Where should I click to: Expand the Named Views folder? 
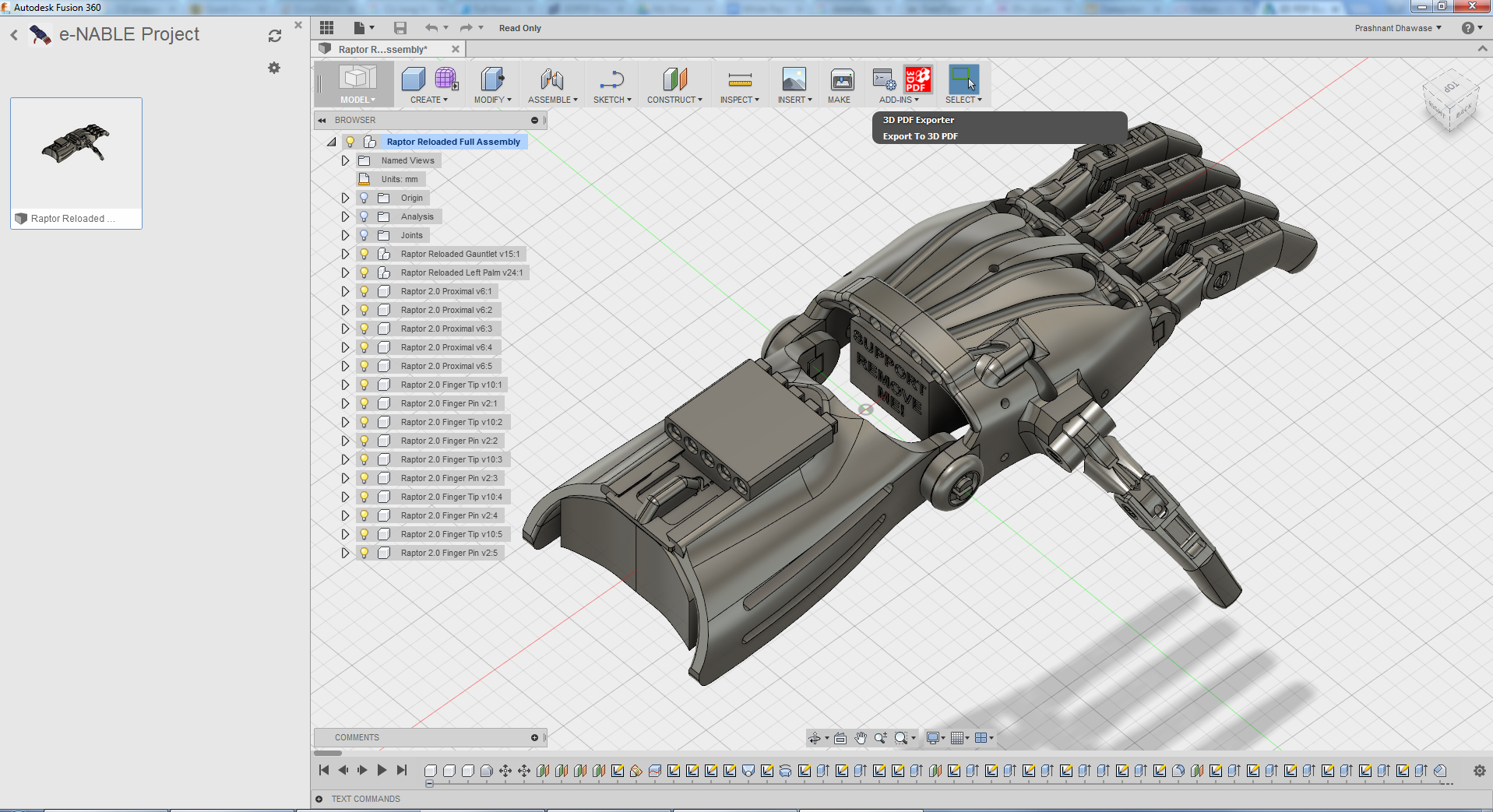(345, 160)
